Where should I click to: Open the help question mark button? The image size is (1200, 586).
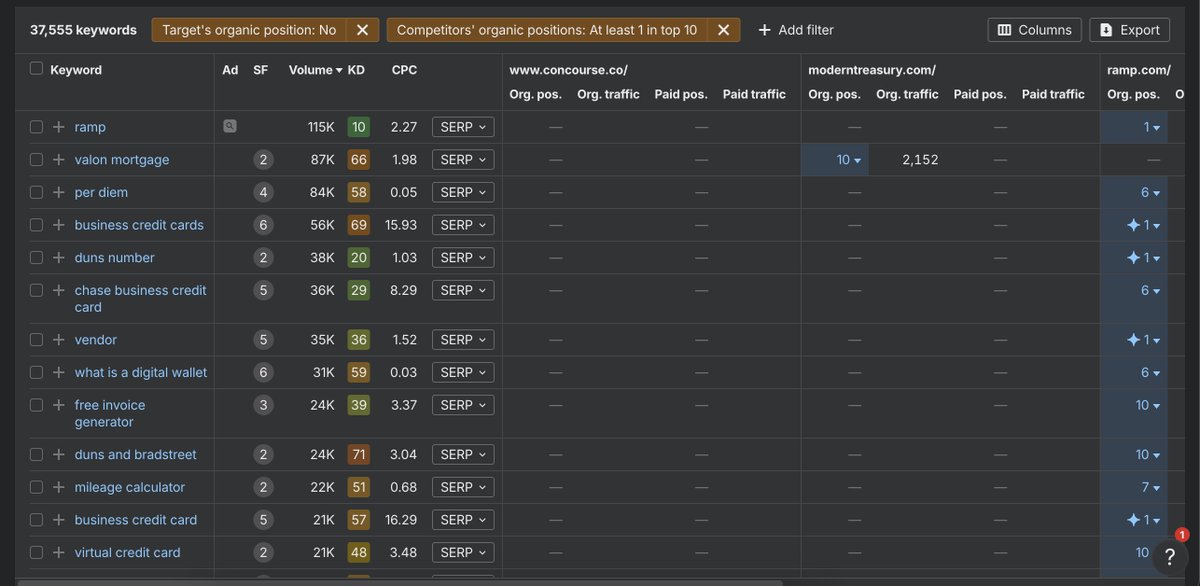(x=1169, y=557)
